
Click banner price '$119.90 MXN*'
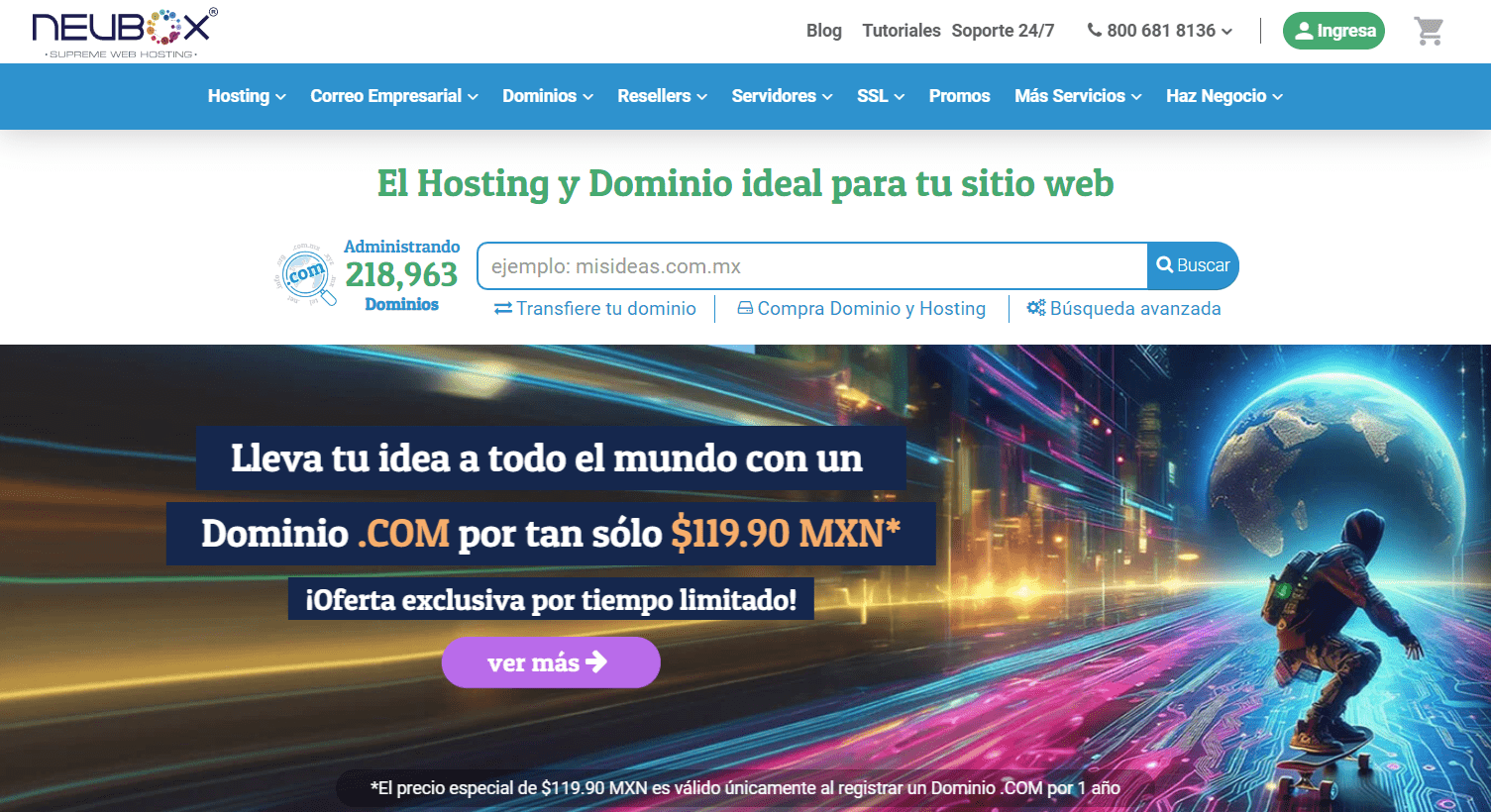coord(786,534)
